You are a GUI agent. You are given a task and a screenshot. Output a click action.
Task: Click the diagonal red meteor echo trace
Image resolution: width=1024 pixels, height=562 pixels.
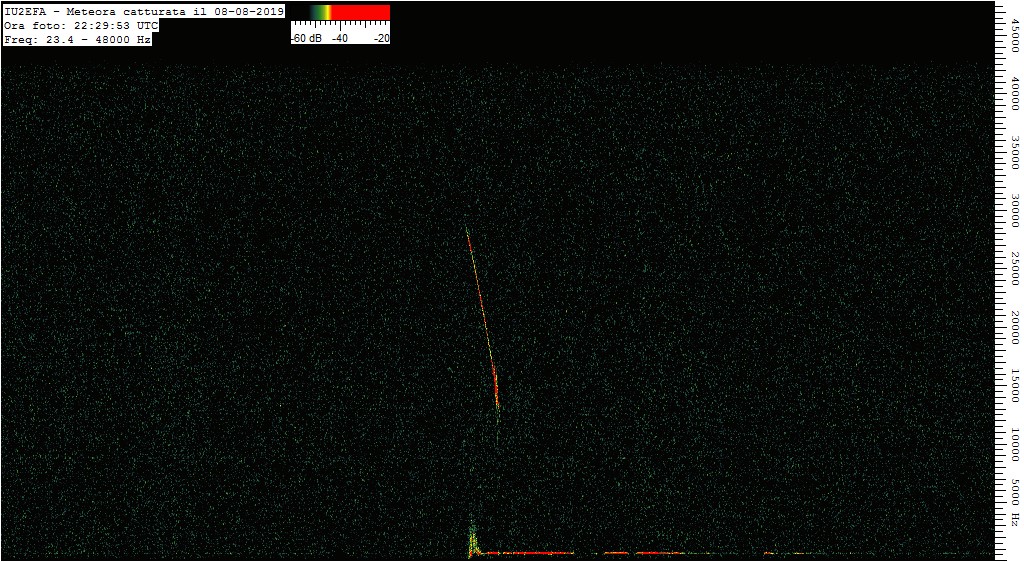(x=484, y=320)
